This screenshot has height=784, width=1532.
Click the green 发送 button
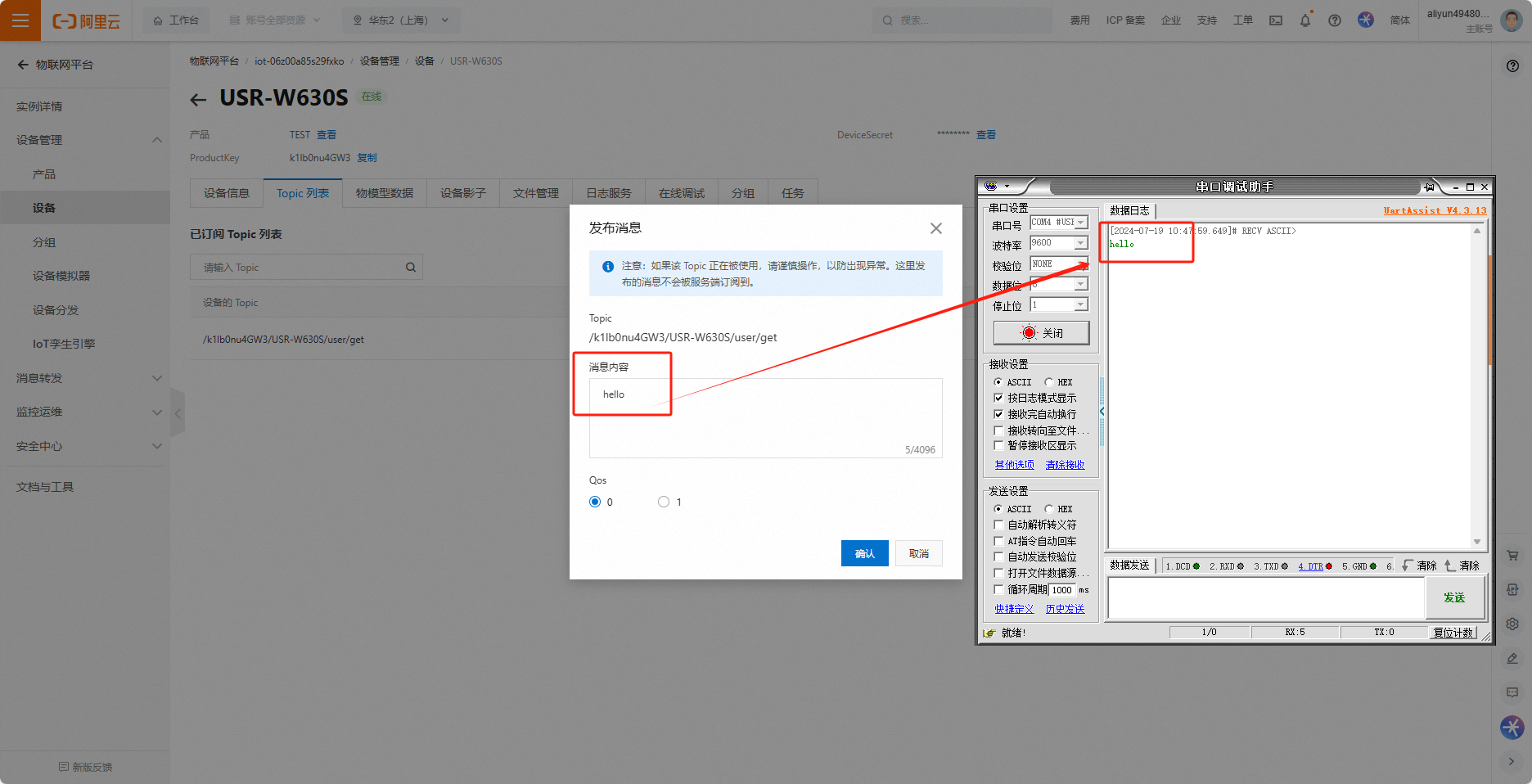point(1453,597)
